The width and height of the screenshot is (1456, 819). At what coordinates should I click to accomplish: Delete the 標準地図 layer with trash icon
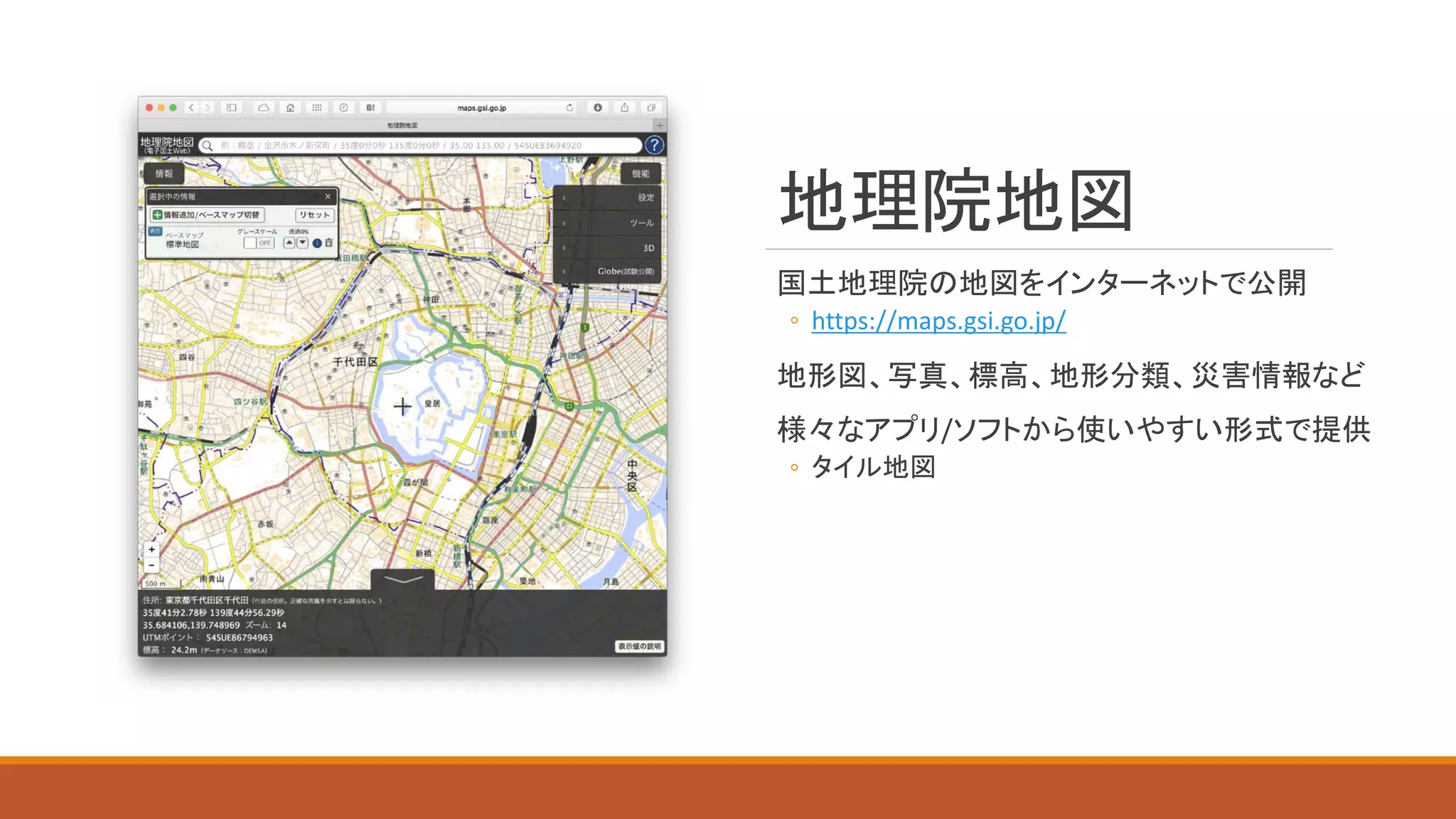click(x=328, y=242)
